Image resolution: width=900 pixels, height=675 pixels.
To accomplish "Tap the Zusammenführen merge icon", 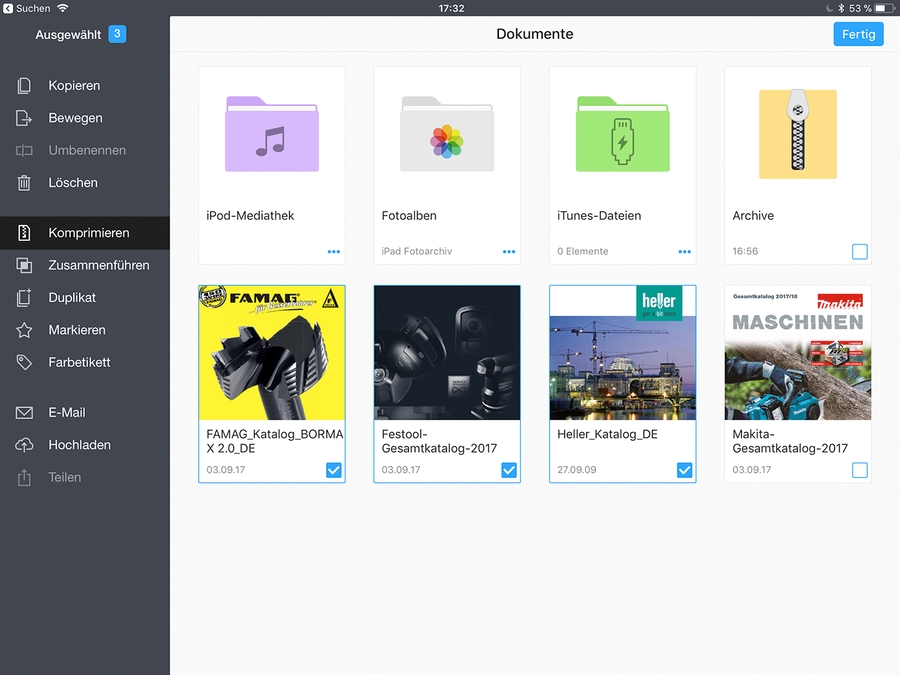I will tap(25, 265).
